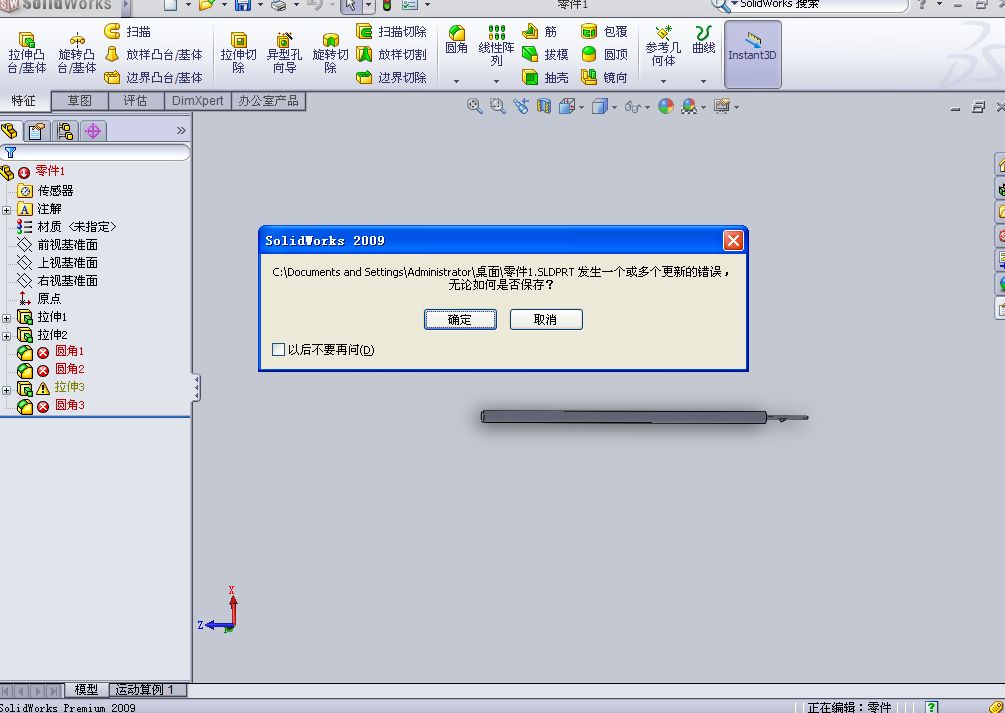Expand the 拉伸1 feature node

pyautogui.click(x=6, y=317)
